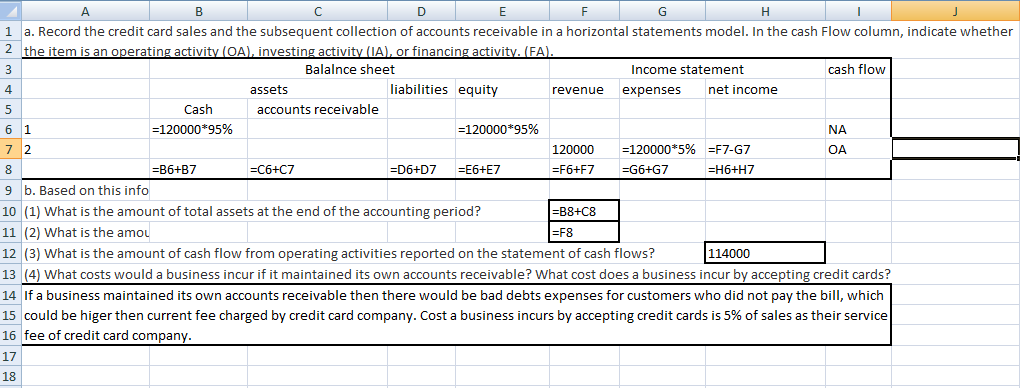1020x388 pixels.
Task: Select column D header
Action: click(421, 10)
